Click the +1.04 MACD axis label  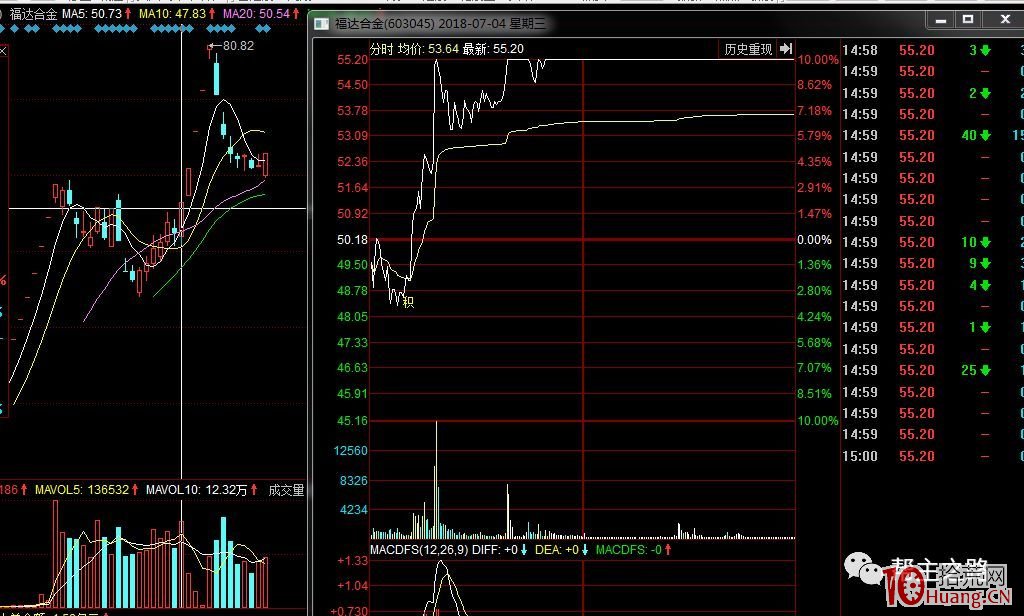tap(353, 586)
